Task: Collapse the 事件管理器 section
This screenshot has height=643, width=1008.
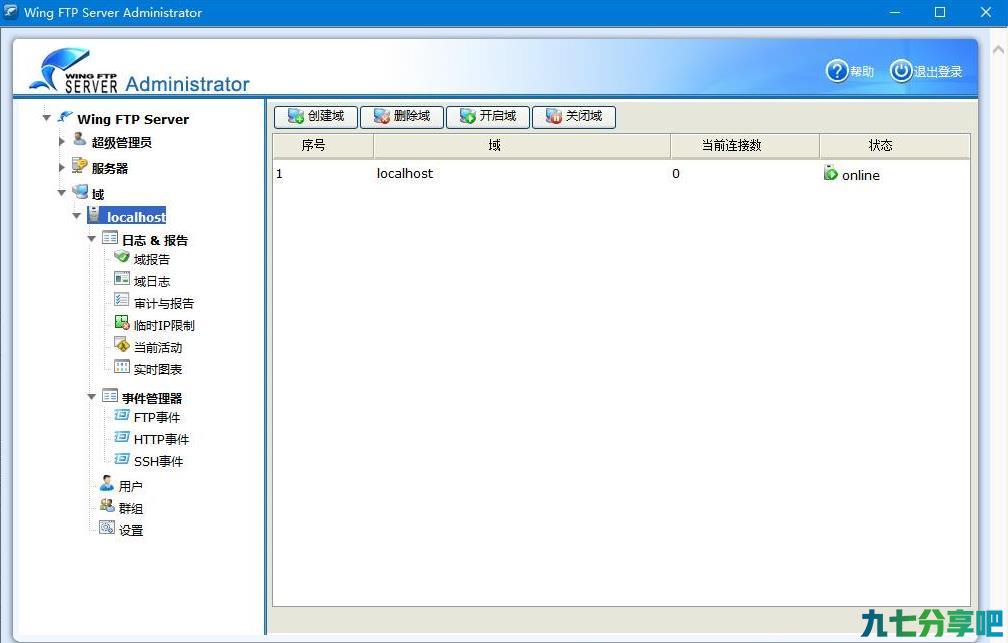Action: [91, 397]
